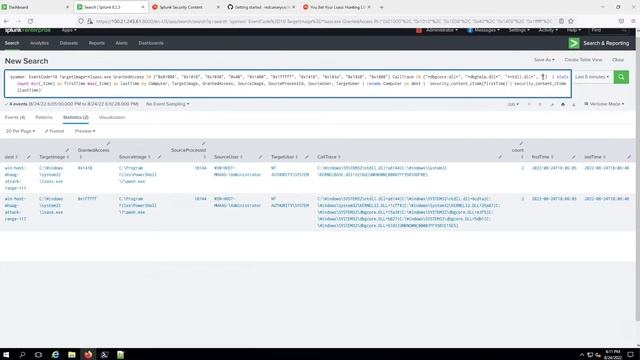The image size is (640, 360).
Task: Switch to the Dashboard browser tab
Action: [x=36, y=7]
